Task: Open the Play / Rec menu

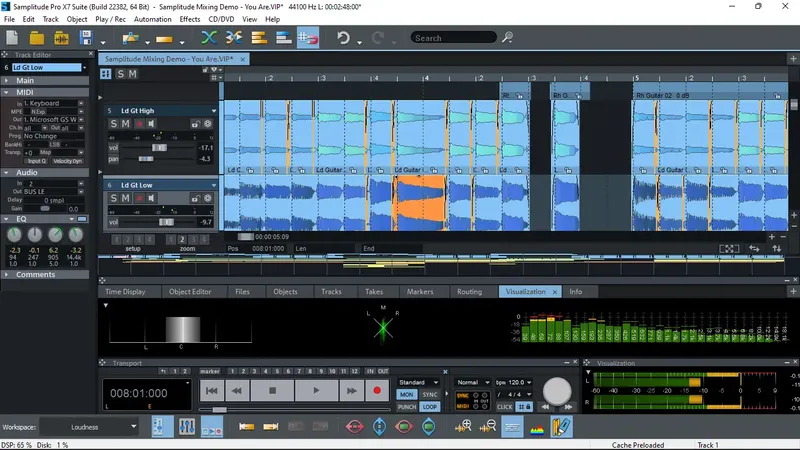Action: coord(110,19)
